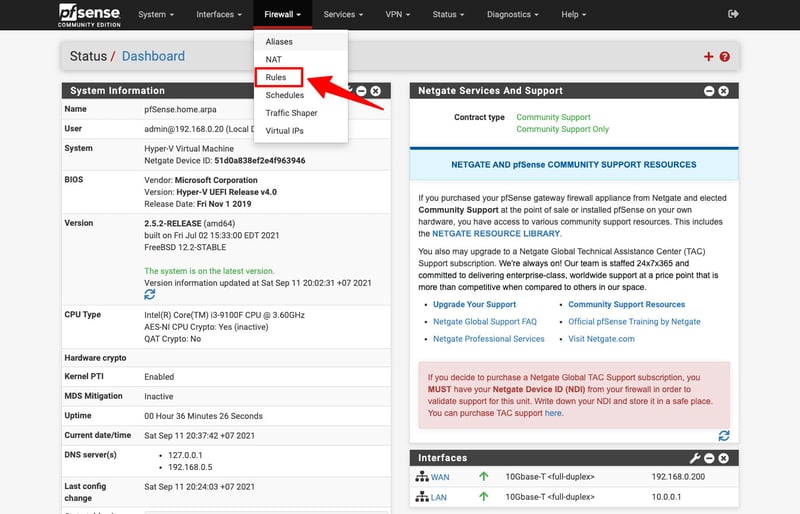This screenshot has height=514, width=800.
Task: Open Netgate Professional Services link
Action: (x=489, y=339)
